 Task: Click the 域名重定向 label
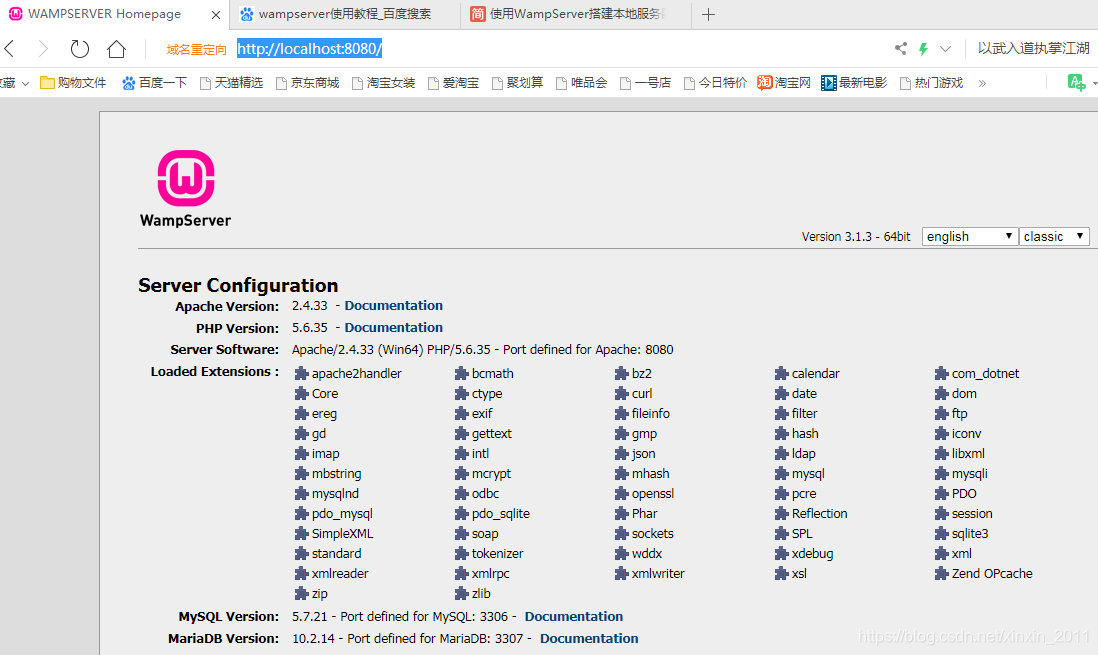(197, 50)
